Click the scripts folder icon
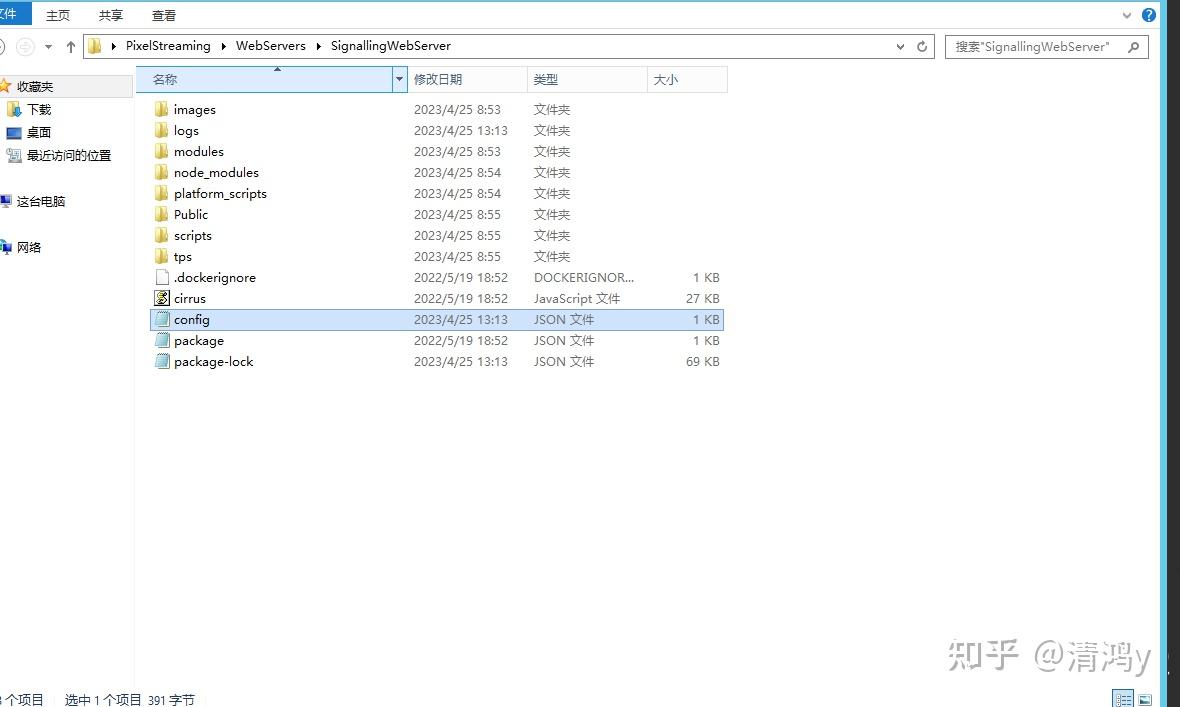This screenshot has width=1180, height=707. [x=162, y=236]
